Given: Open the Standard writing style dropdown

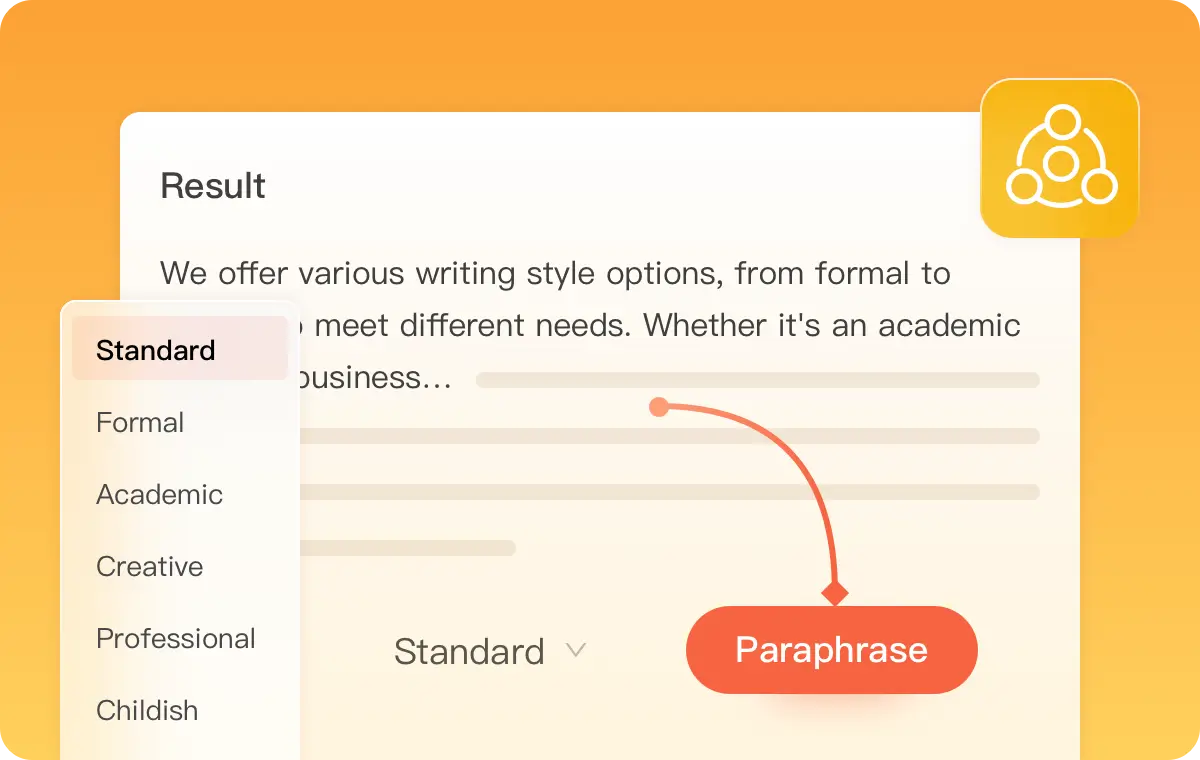Looking at the screenshot, I should tap(469, 652).
